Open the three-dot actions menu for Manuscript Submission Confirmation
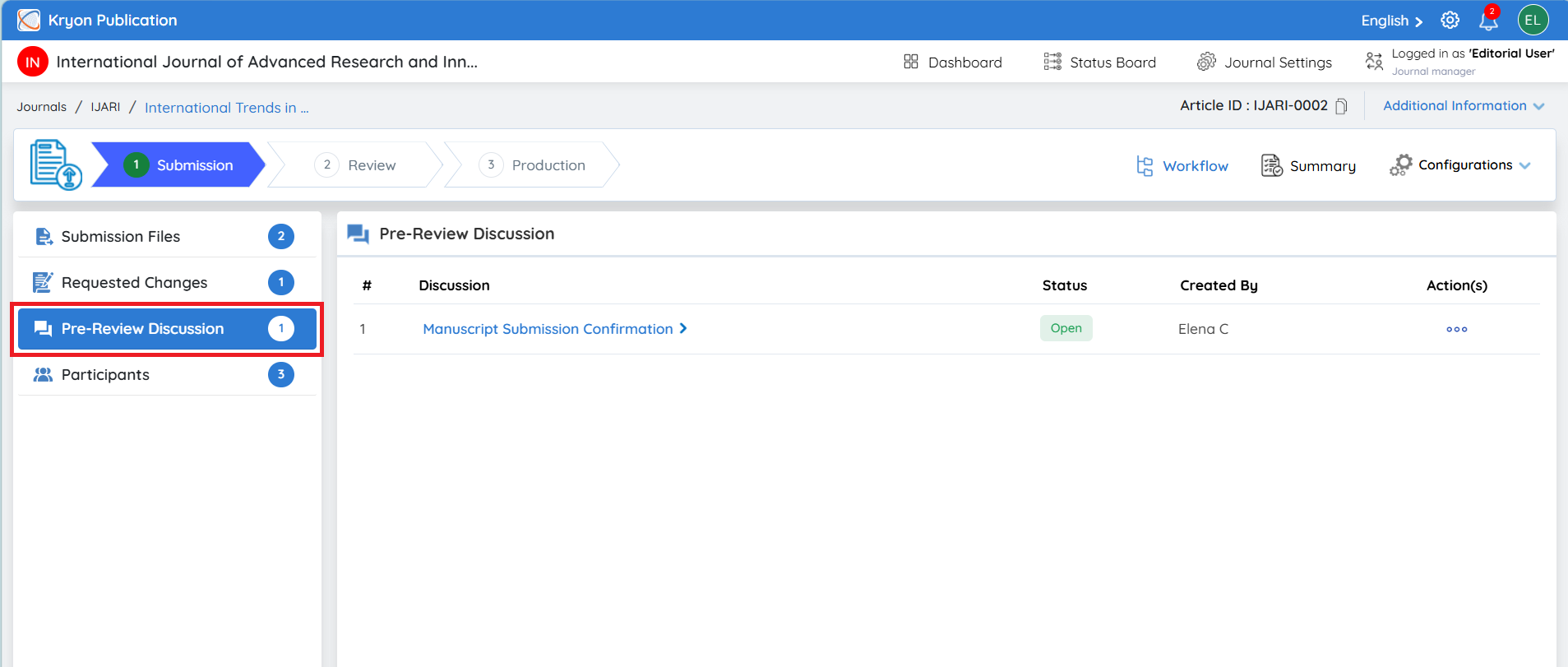The height and width of the screenshot is (667, 1568). pyautogui.click(x=1456, y=329)
